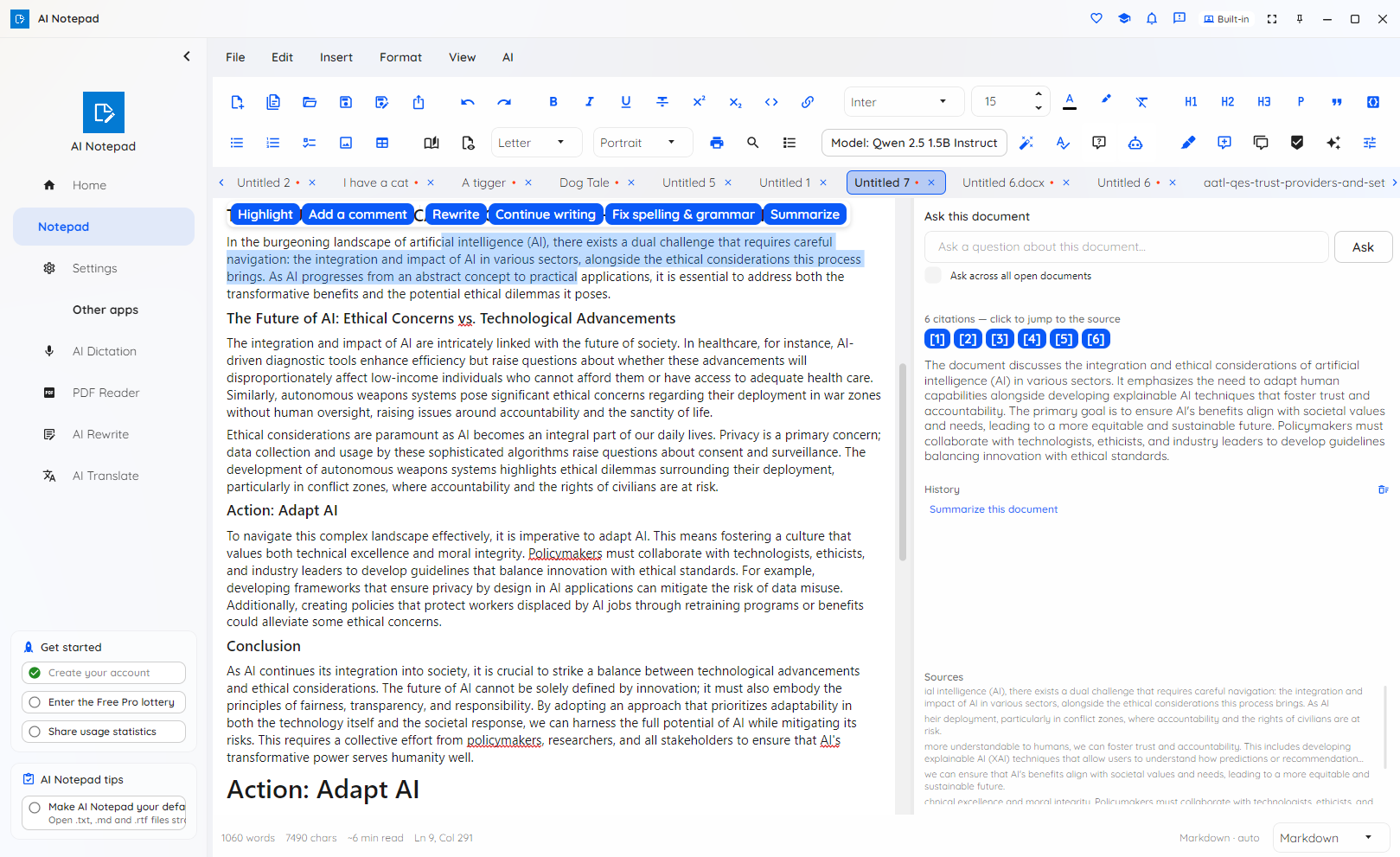Toggle underline formatting
Image resolution: width=1400 pixels, height=857 pixels.
[x=626, y=102]
